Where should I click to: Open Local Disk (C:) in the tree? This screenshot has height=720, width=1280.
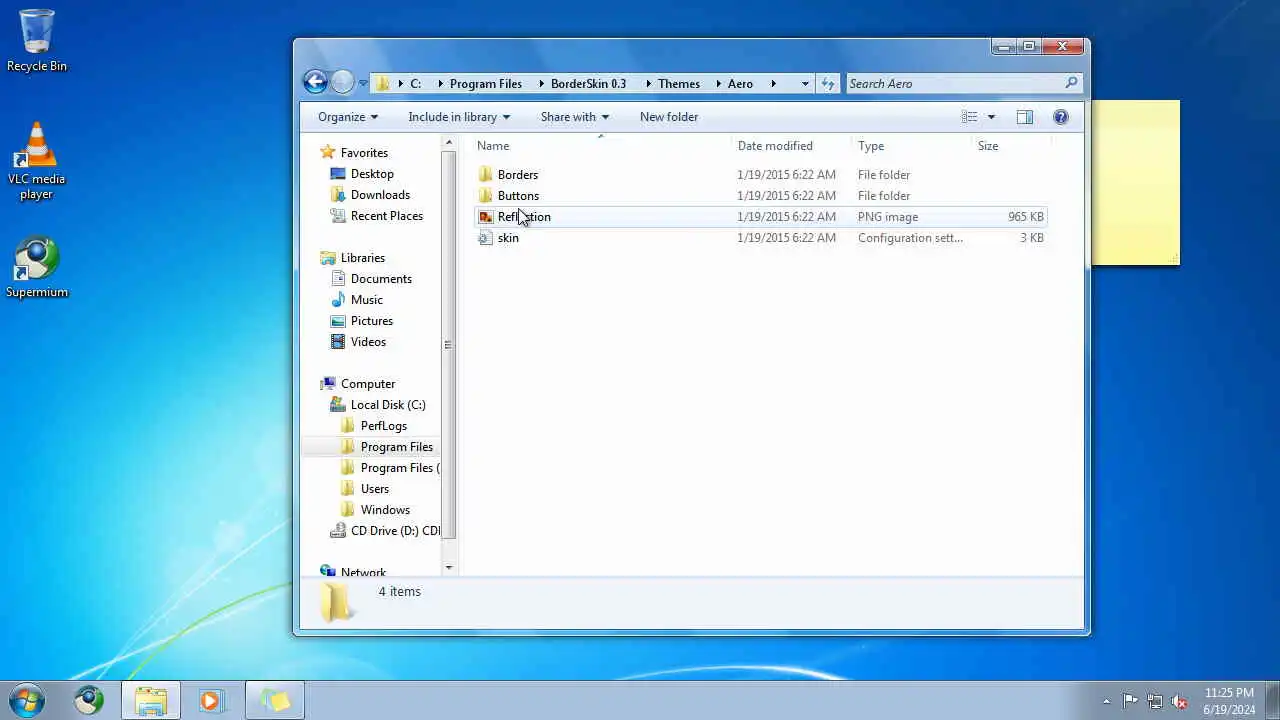click(x=388, y=405)
